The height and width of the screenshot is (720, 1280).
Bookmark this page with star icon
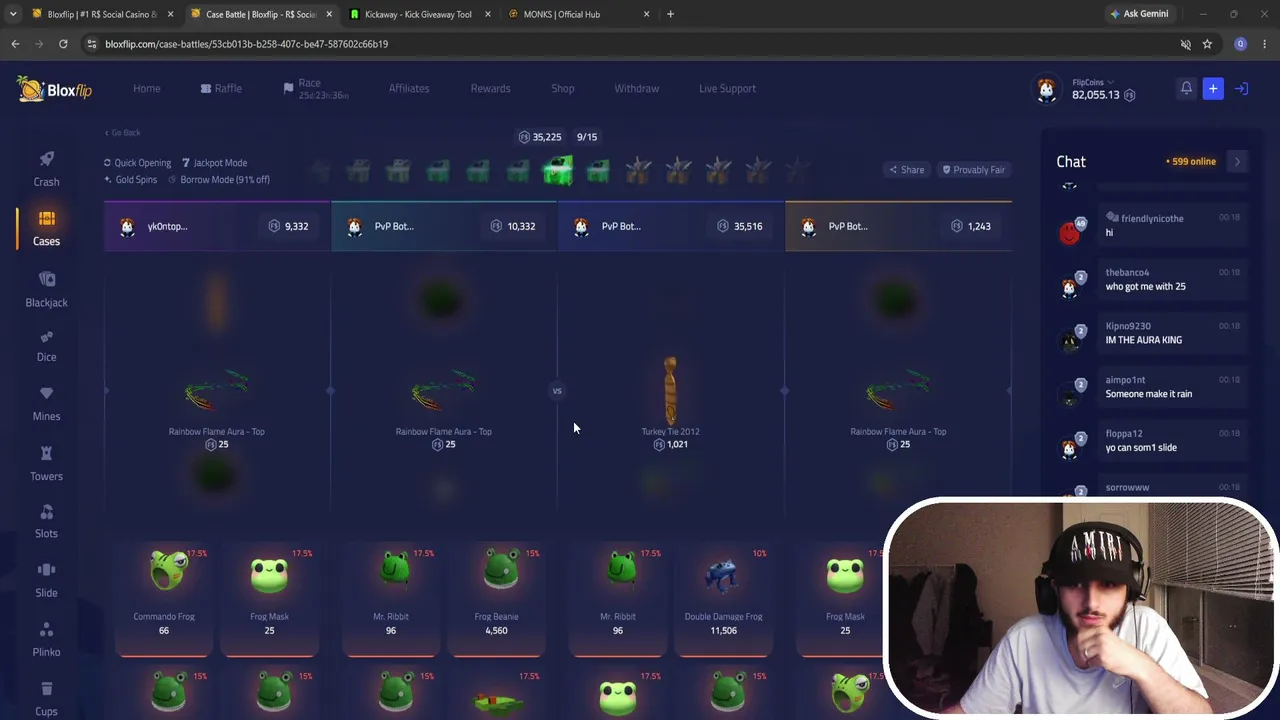tap(1207, 44)
